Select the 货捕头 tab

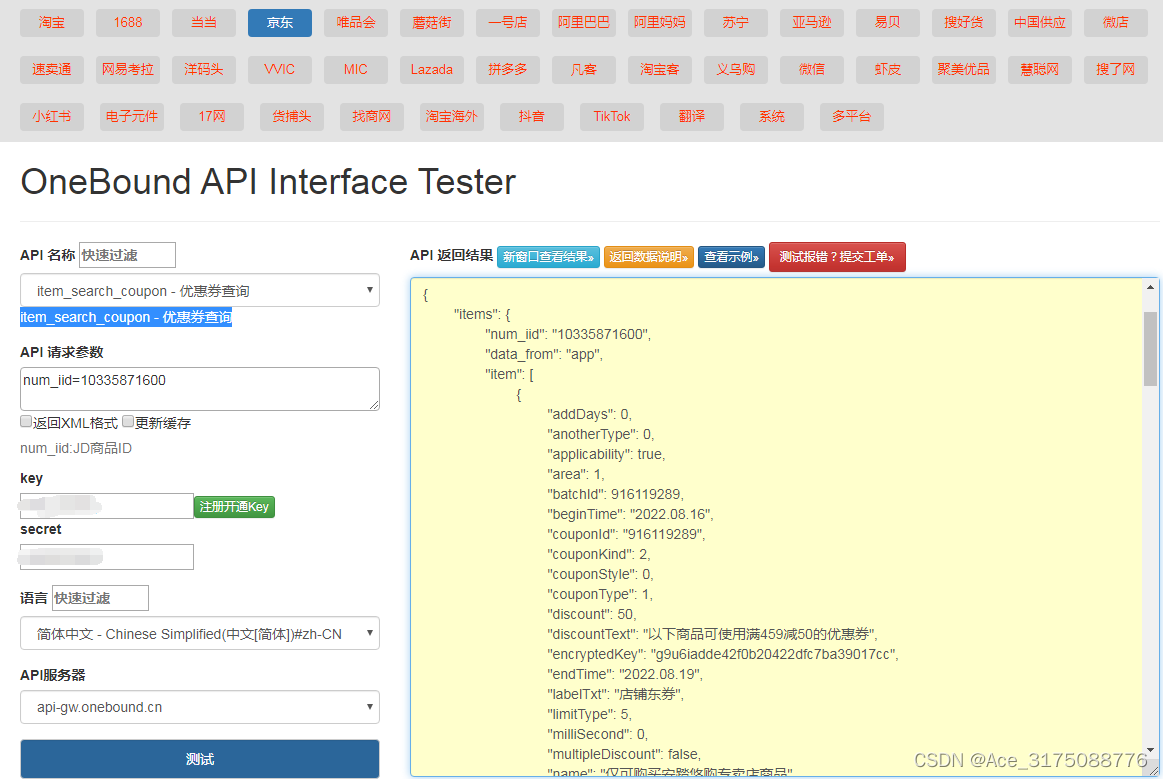[291, 116]
